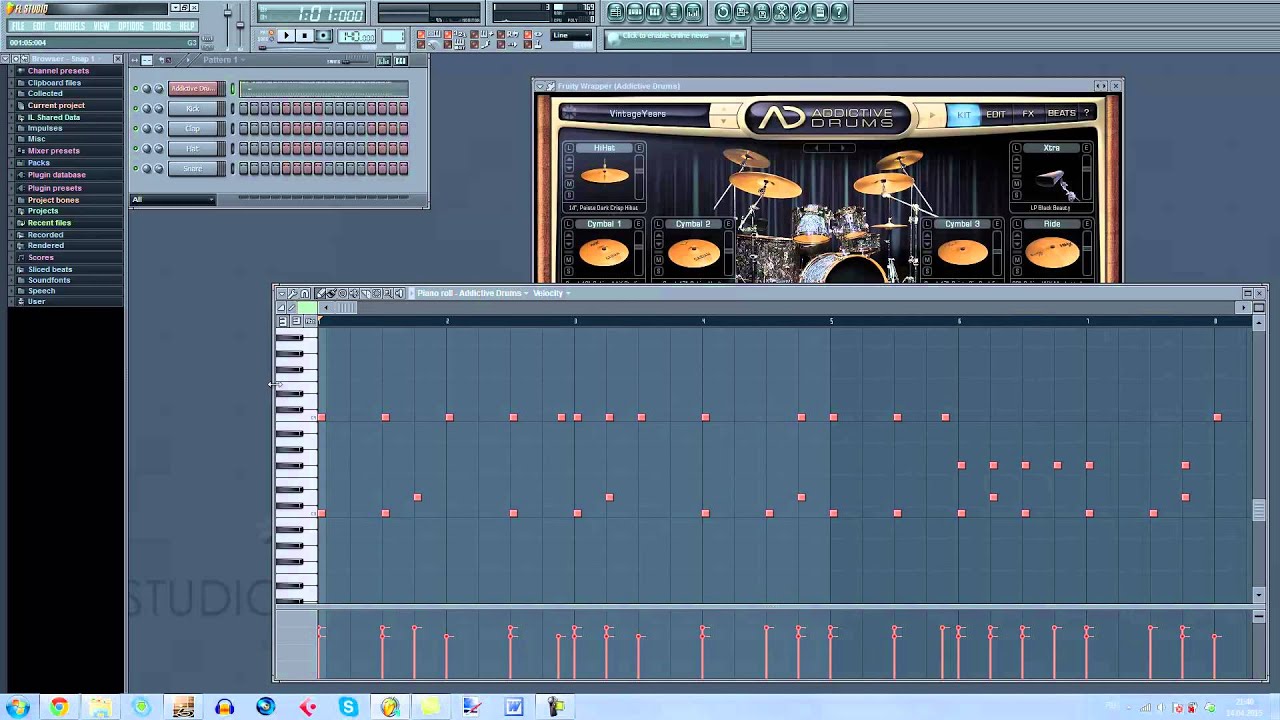Mute Cymbal 2 with its M button
Screen dimensions: 1280x720
pos(659,259)
